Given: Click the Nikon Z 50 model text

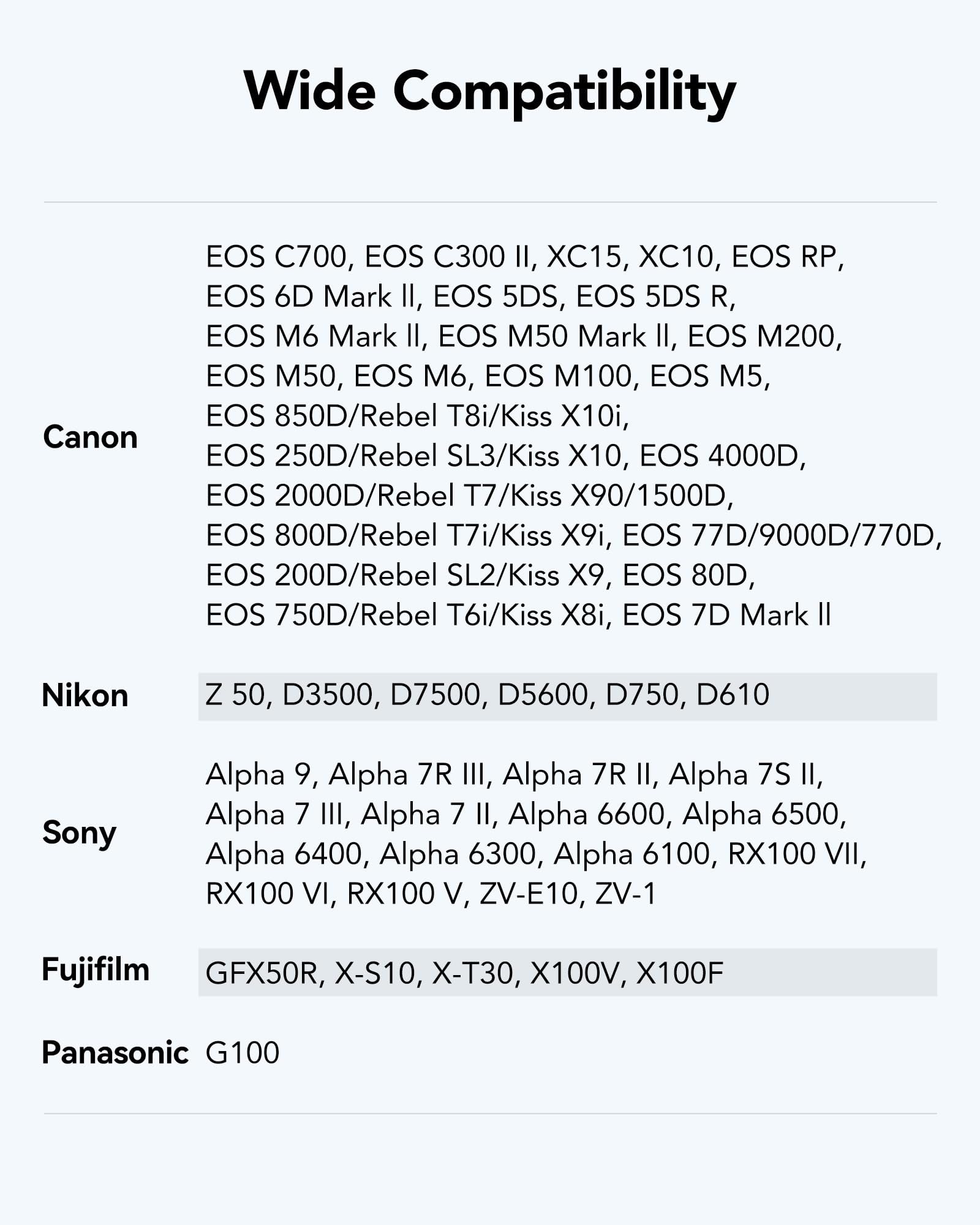Looking at the screenshot, I should 235,695.
